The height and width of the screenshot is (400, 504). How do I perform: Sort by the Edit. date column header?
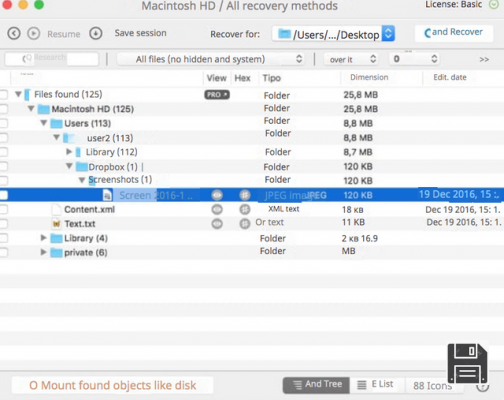(450, 77)
